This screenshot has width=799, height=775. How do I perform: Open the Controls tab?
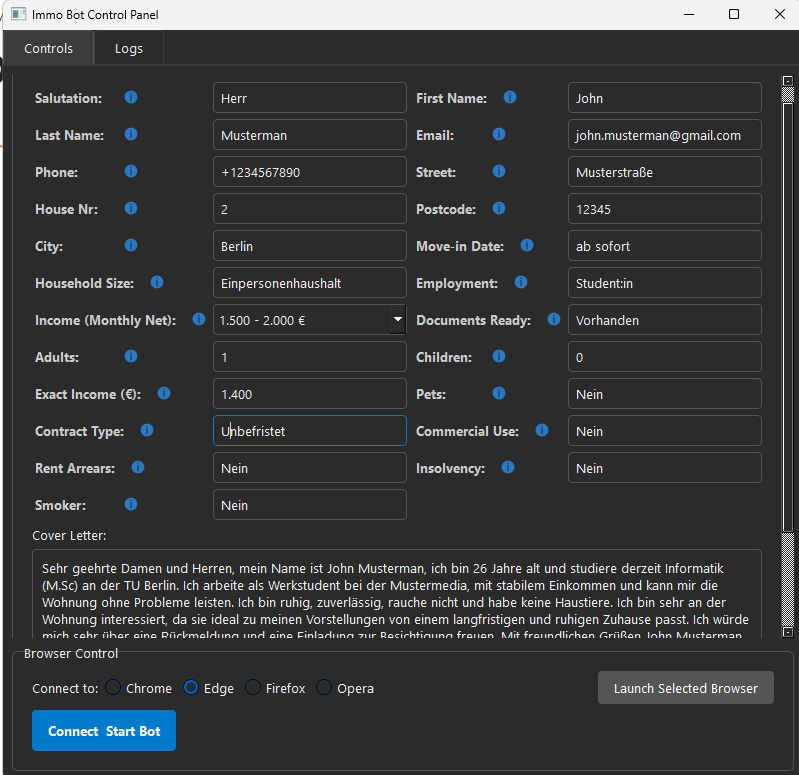pyautogui.click(x=48, y=48)
